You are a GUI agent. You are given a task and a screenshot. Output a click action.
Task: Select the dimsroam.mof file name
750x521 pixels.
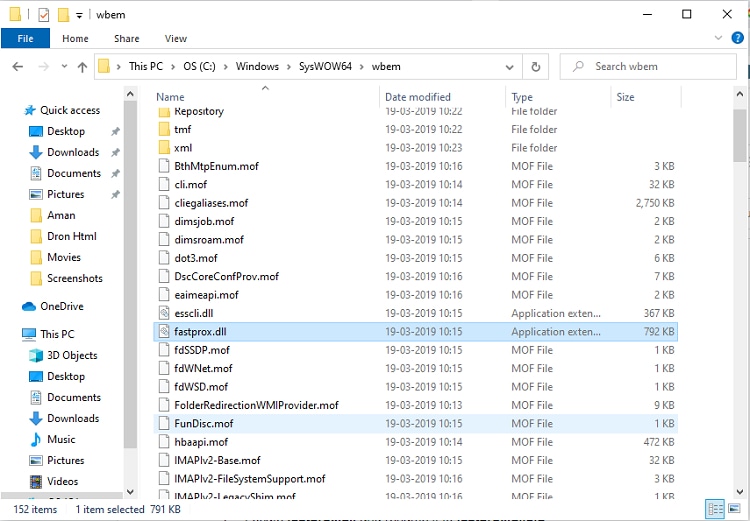(x=209, y=240)
